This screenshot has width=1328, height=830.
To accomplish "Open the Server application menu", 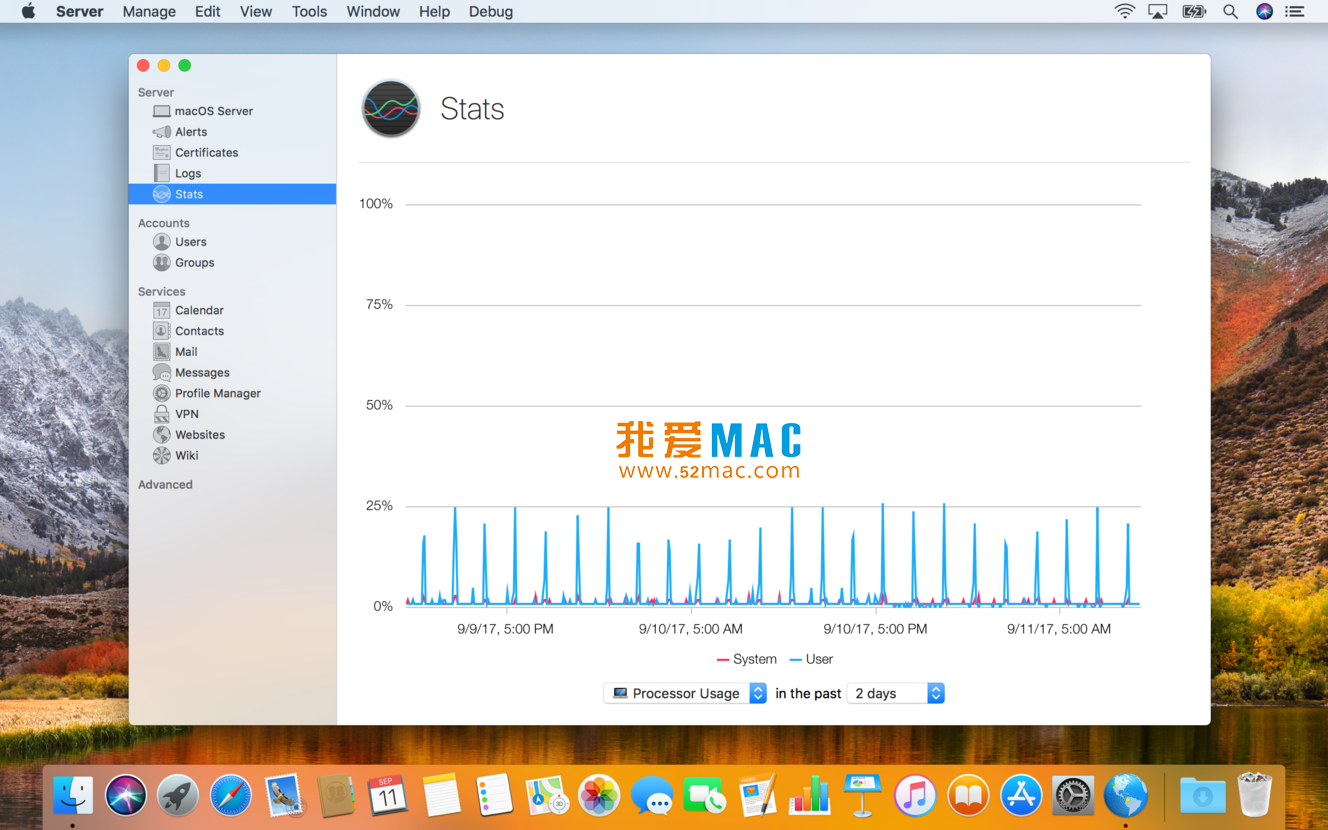I will (79, 11).
